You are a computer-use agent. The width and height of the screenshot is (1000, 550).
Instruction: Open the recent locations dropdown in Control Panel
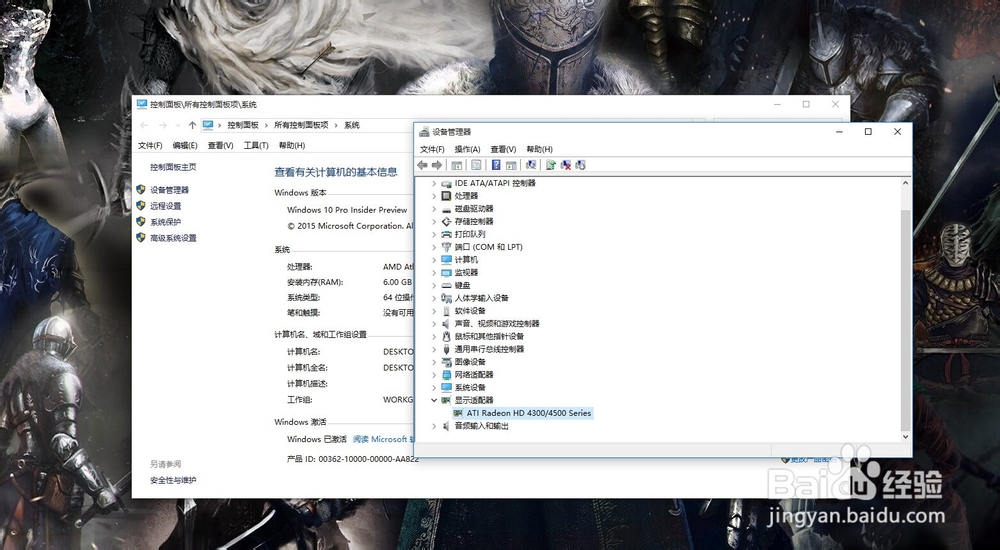178,126
